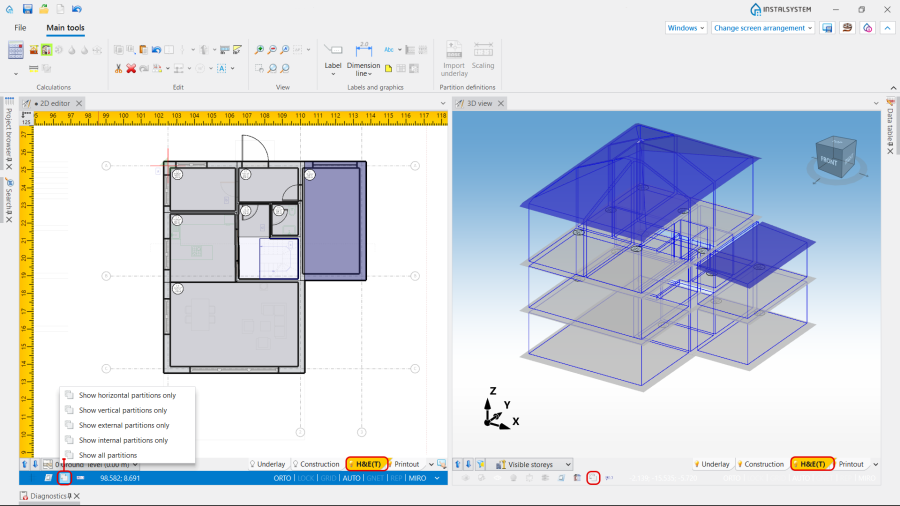This screenshot has width=900, height=506.
Task: Open the File ribbon tab
Action: pos(20,28)
